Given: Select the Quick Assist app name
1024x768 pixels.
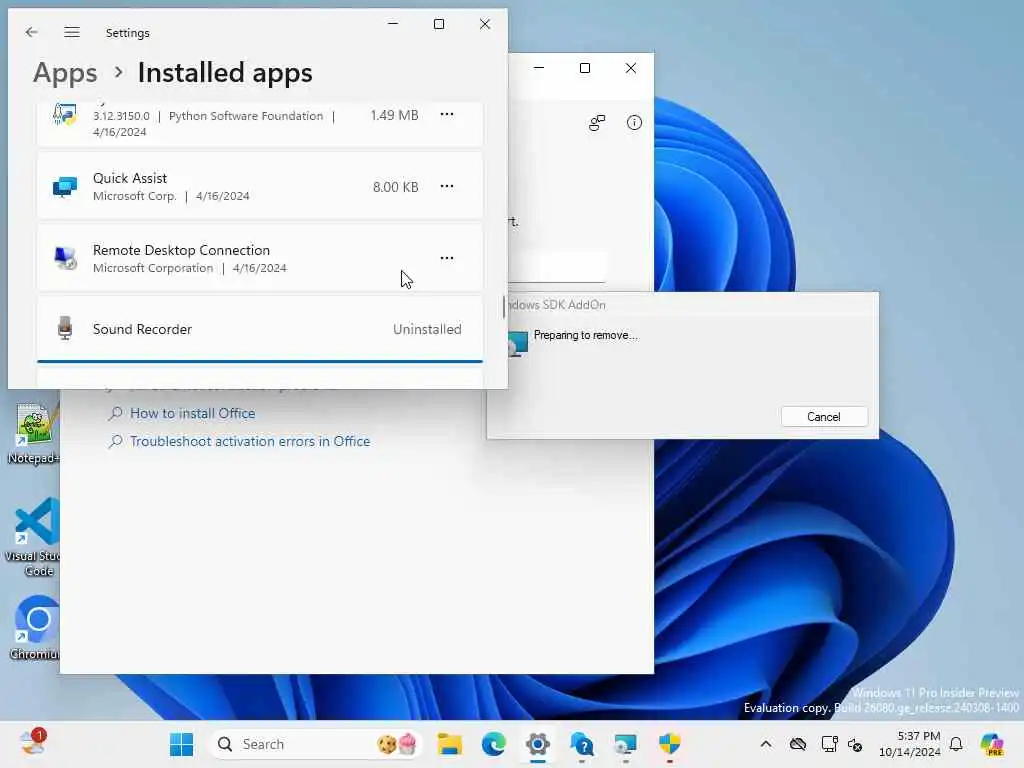Looking at the screenshot, I should (x=130, y=178).
